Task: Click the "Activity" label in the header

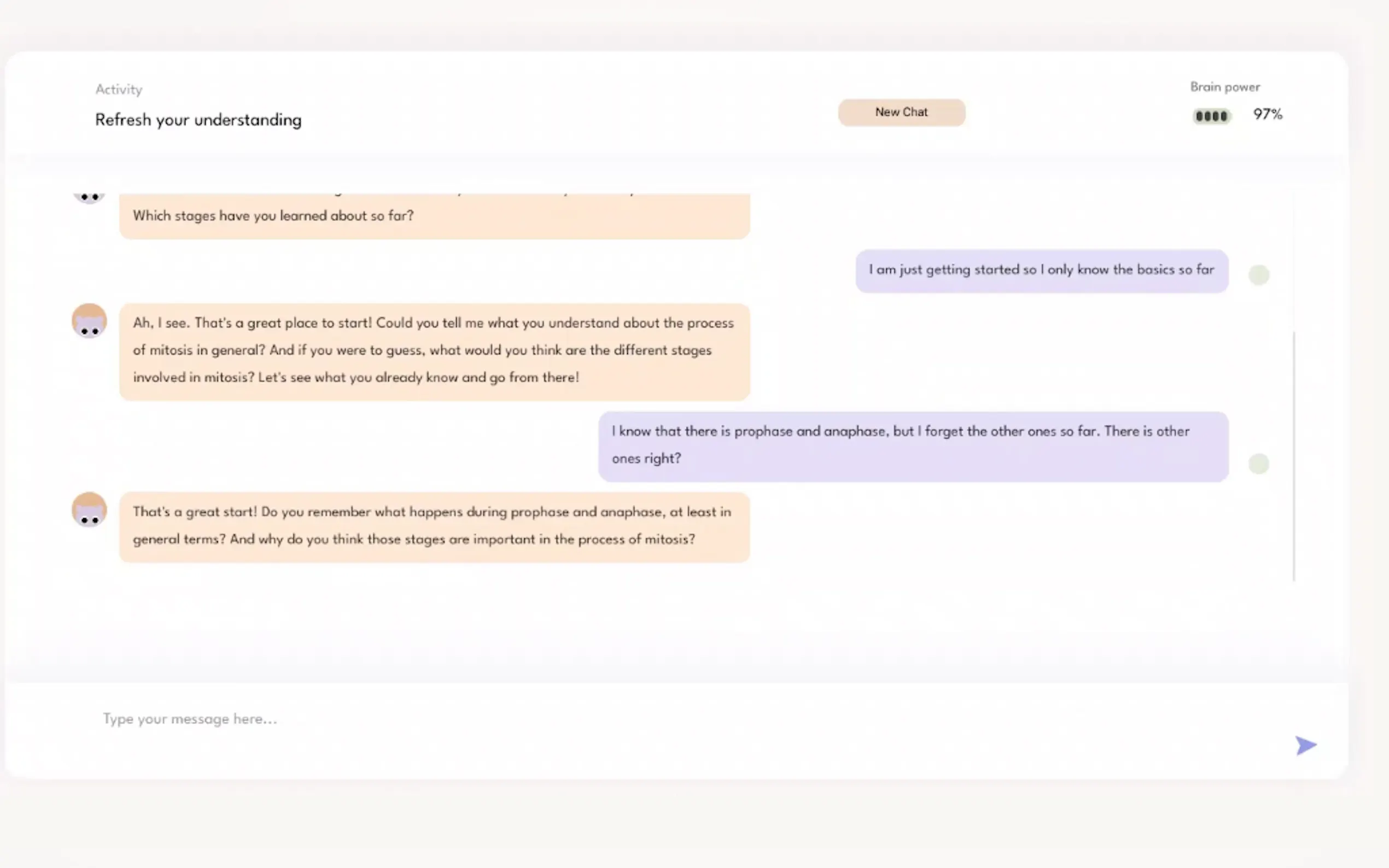Action: (x=119, y=90)
